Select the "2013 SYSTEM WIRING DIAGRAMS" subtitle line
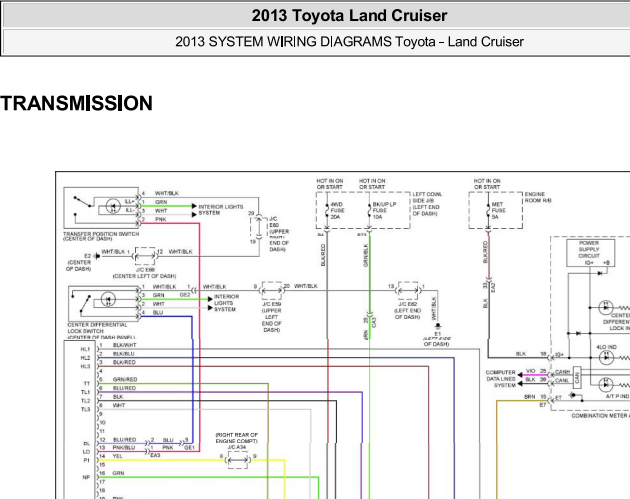This screenshot has width=630, height=499. point(349,42)
